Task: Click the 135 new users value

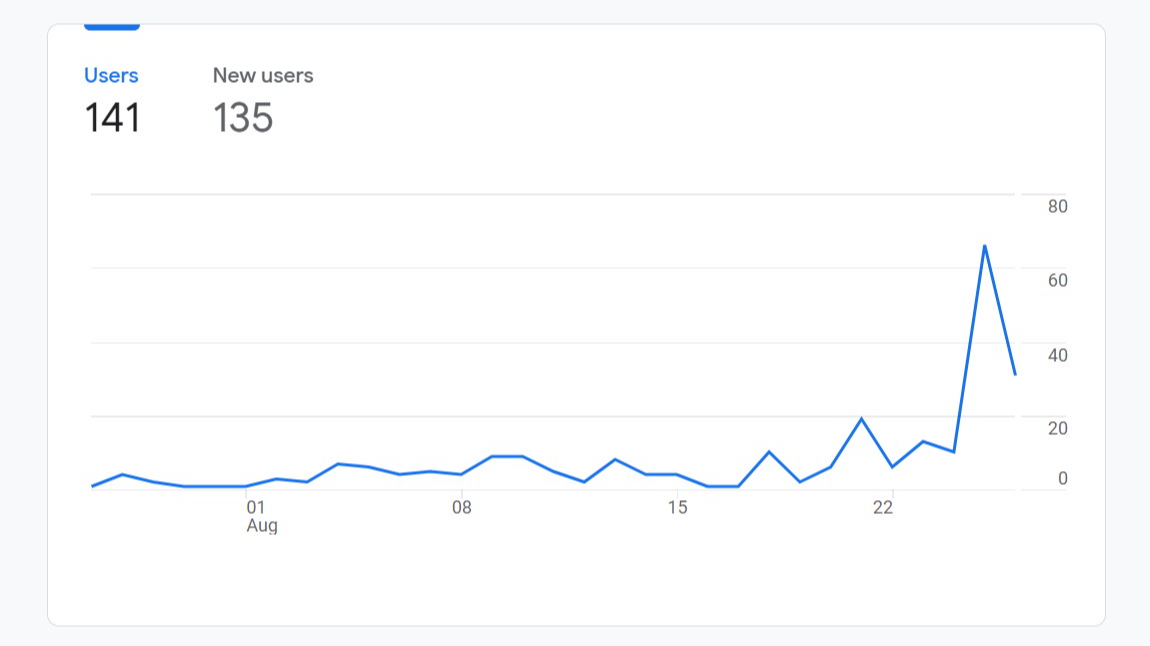Action: pos(243,118)
